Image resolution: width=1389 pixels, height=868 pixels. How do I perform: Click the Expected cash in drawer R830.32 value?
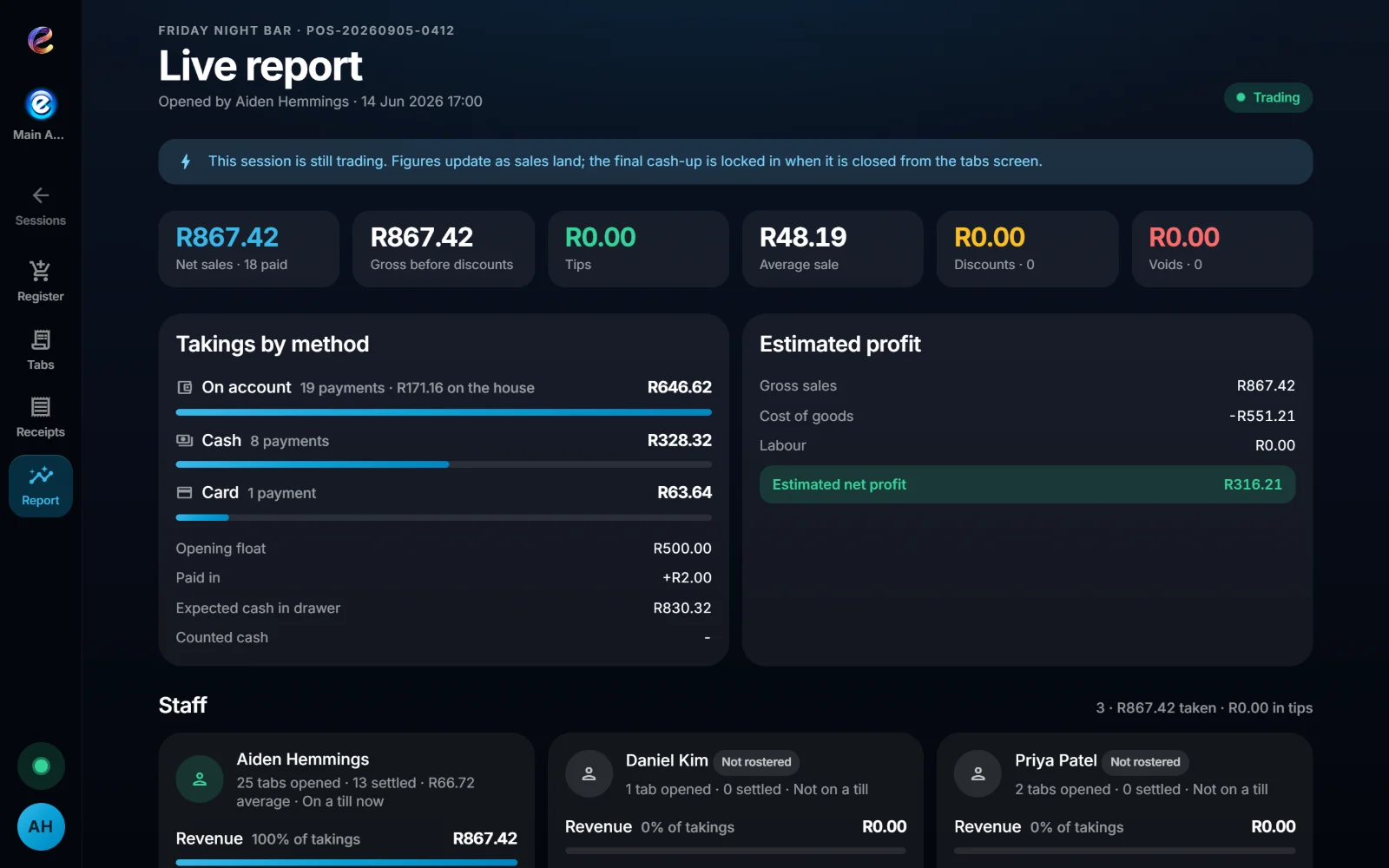coord(682,608)
